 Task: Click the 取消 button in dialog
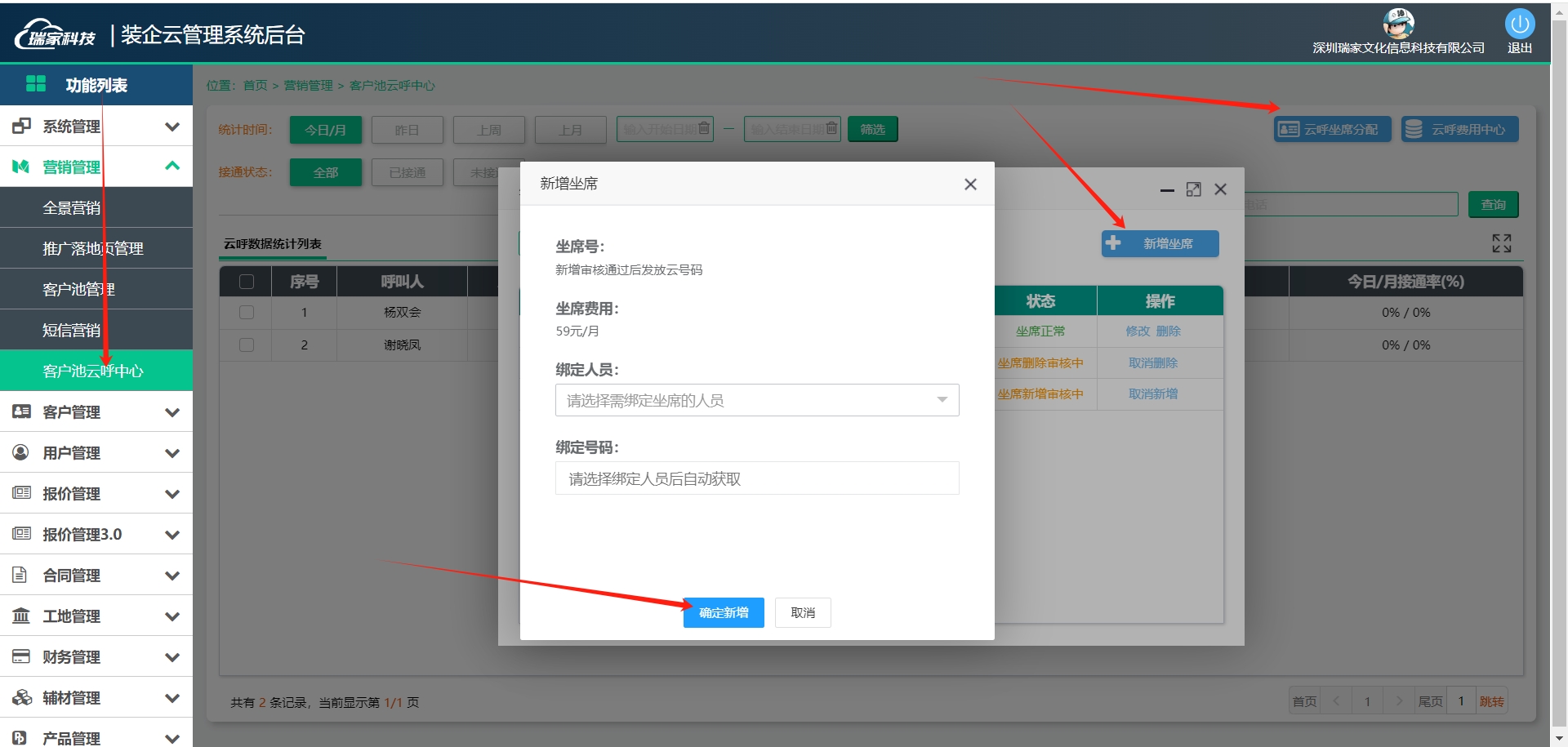(802, 613)
